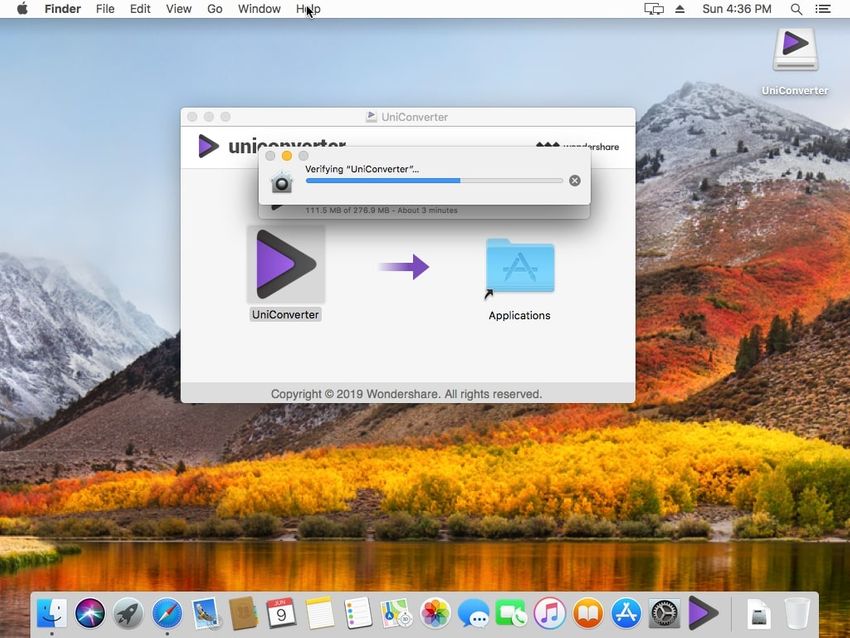Screen dimensions: 850x638
Task: Open the File menu
Action: click(105, 9)
